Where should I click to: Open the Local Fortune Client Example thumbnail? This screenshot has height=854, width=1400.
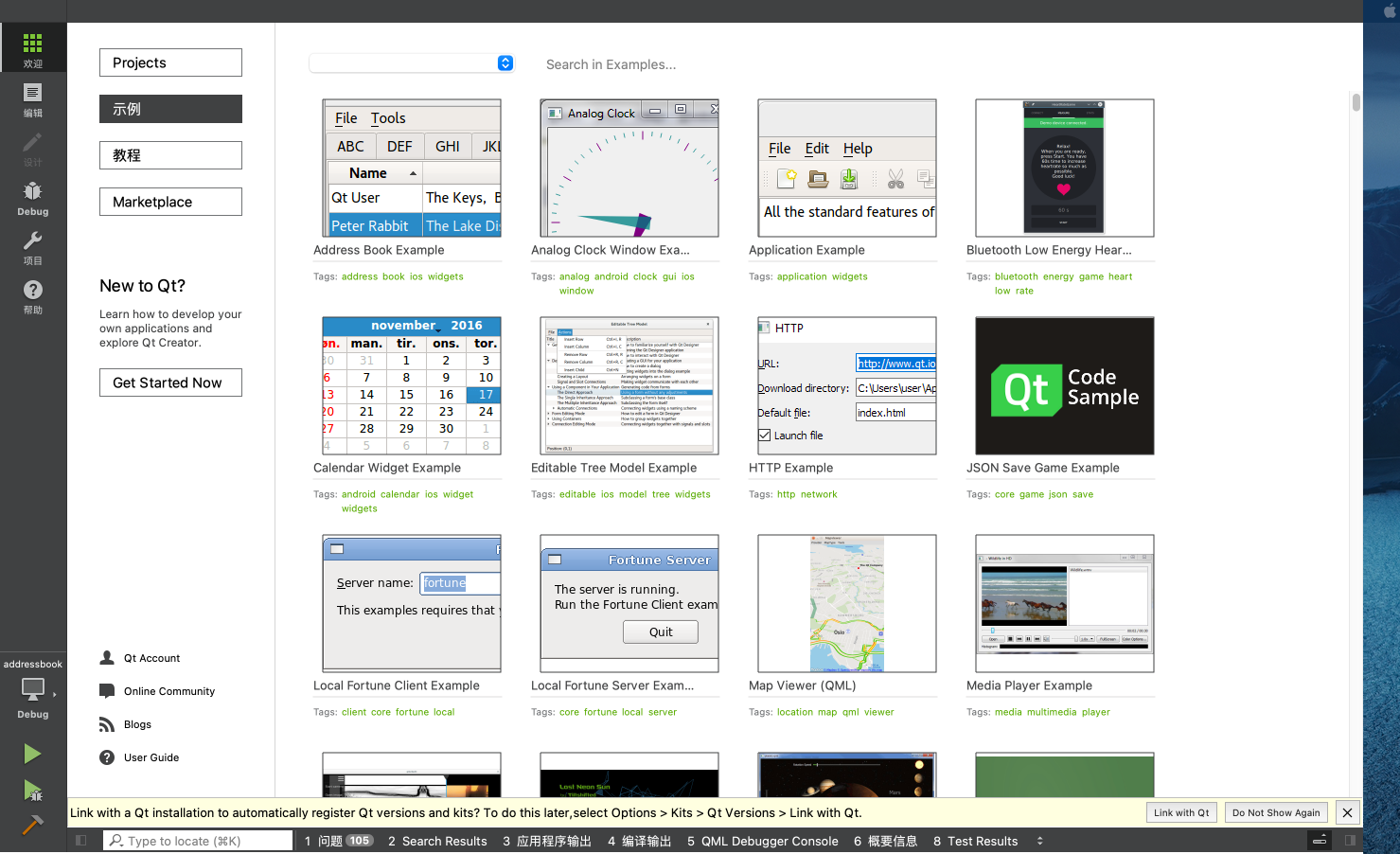coord(412,604)
